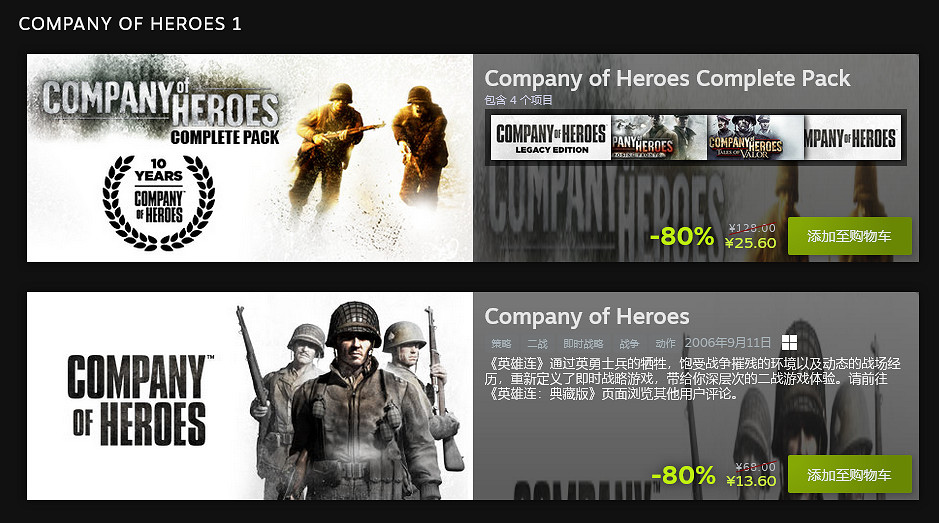Open the Company of Heroes banner image
939x523 pixels.
click(250, 396)
